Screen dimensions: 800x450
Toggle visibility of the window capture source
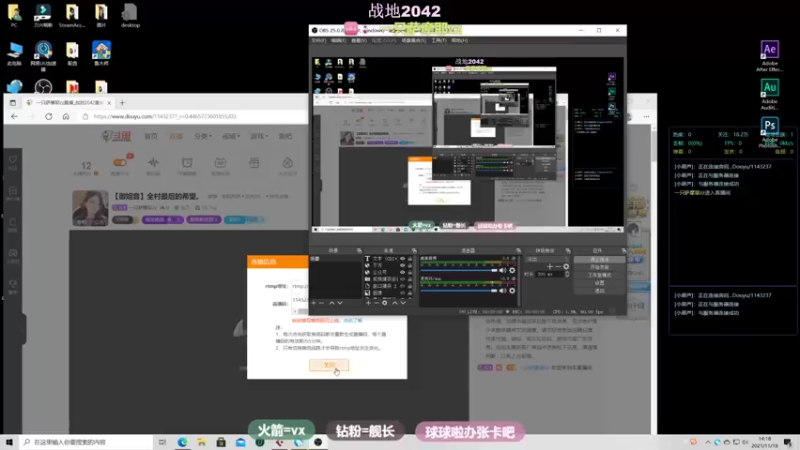click(403, 286)
